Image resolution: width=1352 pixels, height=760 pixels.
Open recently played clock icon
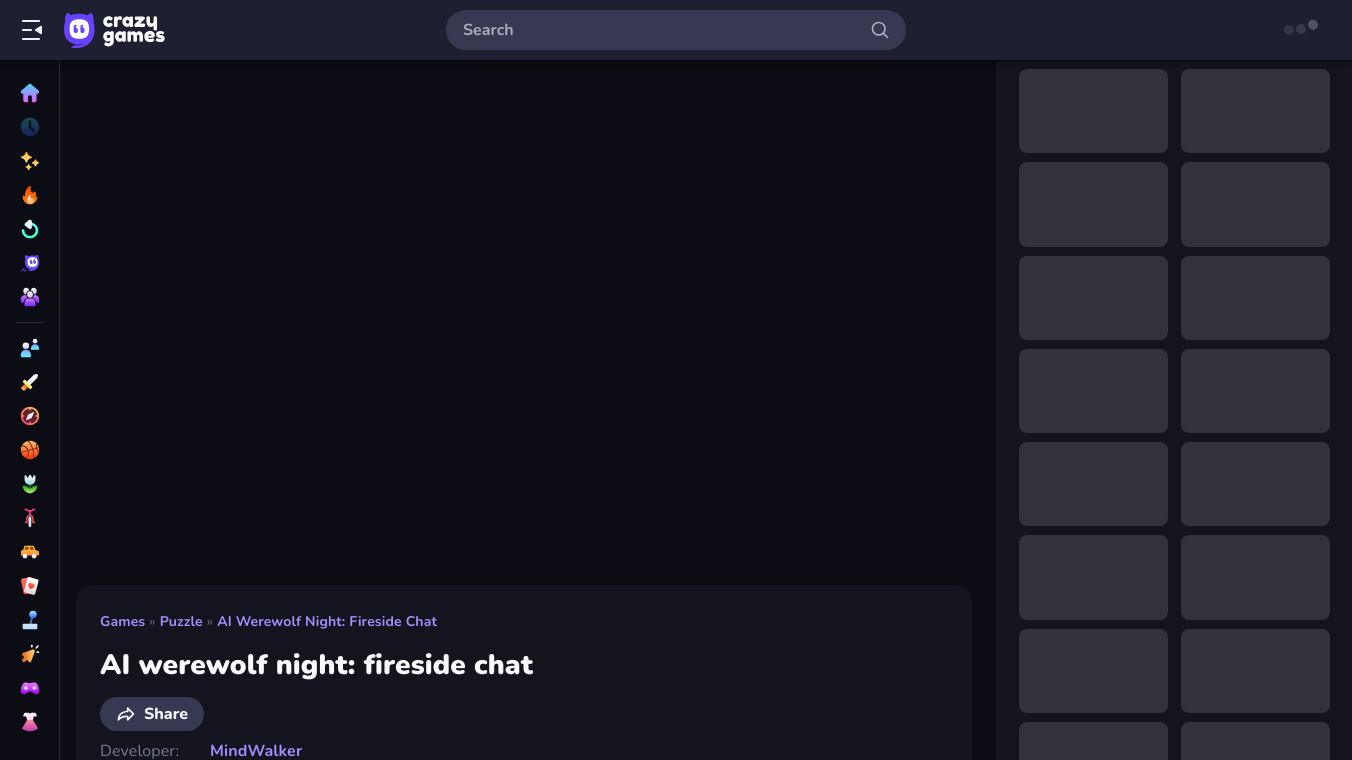[x=30, y=127]
